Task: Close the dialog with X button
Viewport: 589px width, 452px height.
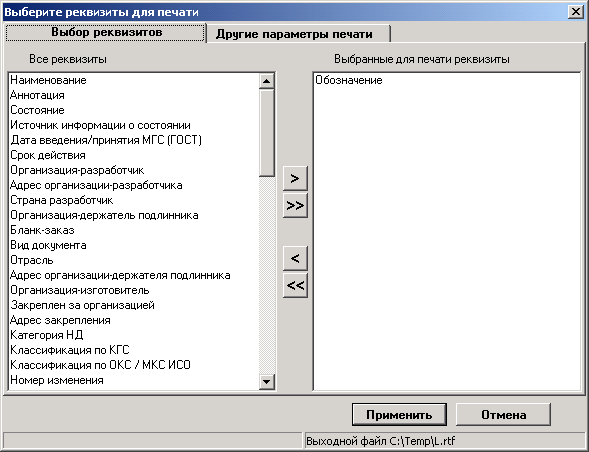Action: (576, 12)
